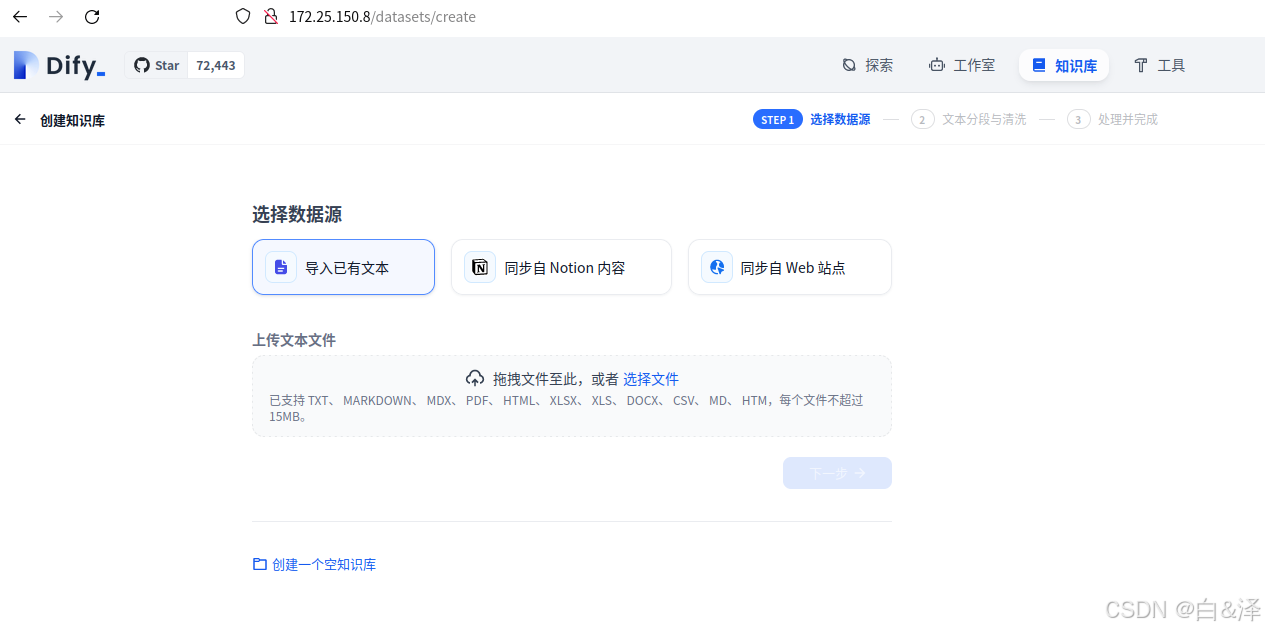This screenshot has width=1265, height=631.
Task: Select the 知识库 tab
Action: 1064,65
